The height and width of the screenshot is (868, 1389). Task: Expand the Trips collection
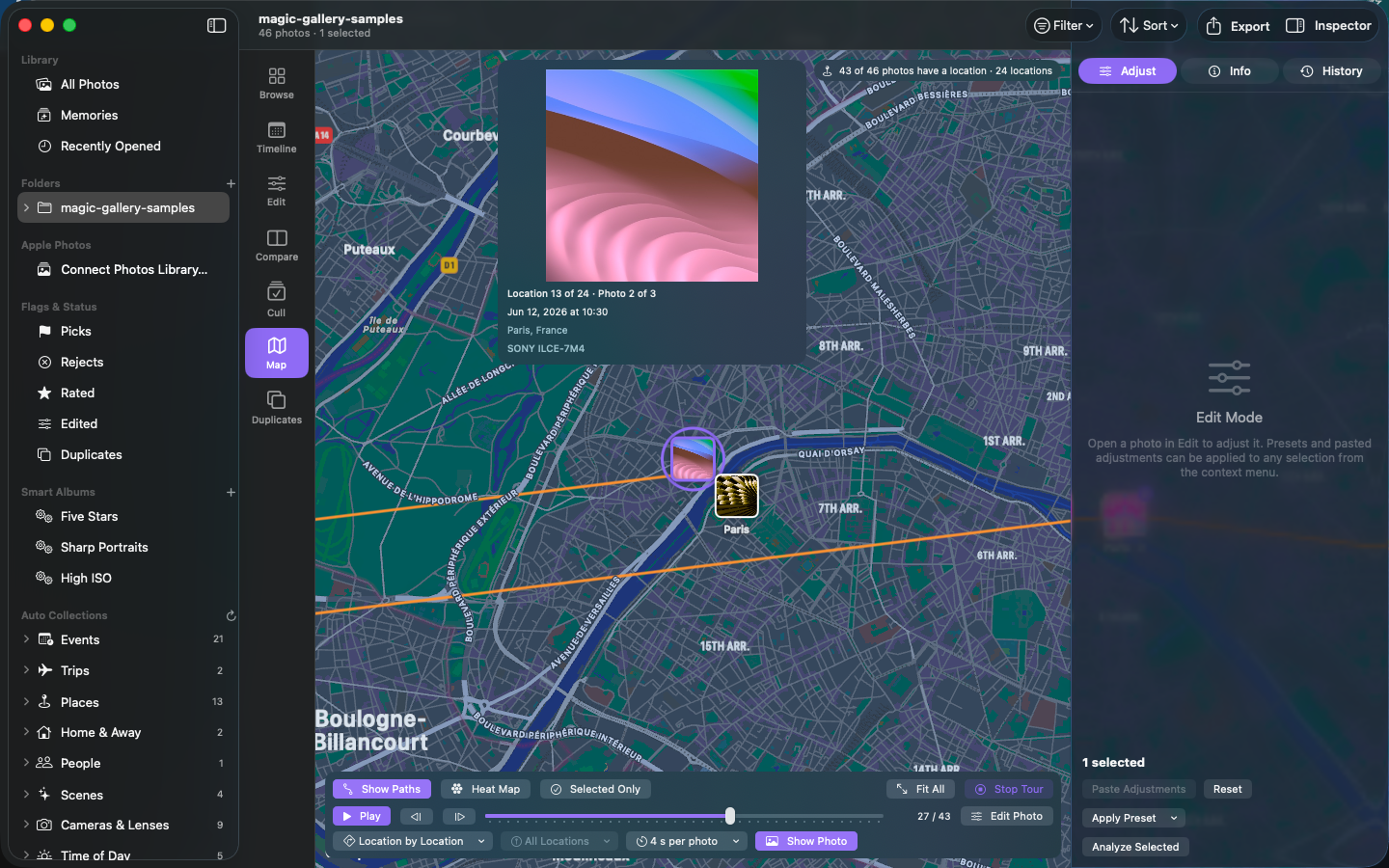[x=26, y=670]
